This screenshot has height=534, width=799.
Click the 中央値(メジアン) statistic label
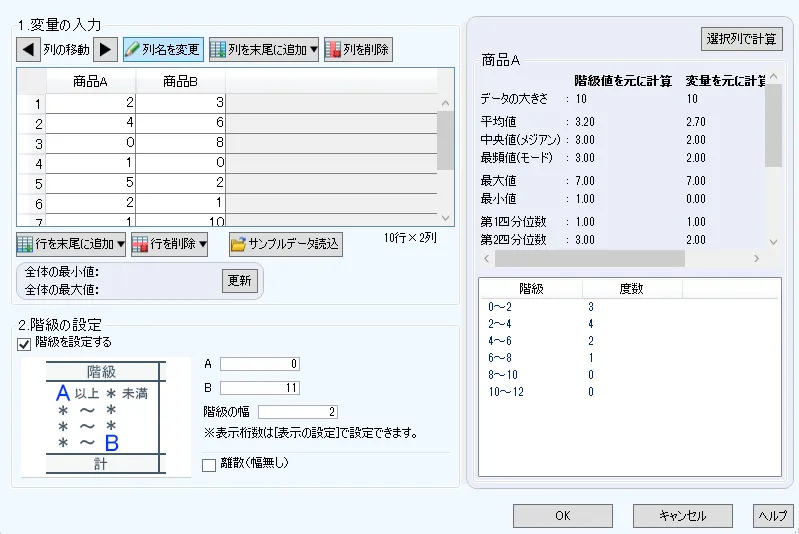coord(520,140)
